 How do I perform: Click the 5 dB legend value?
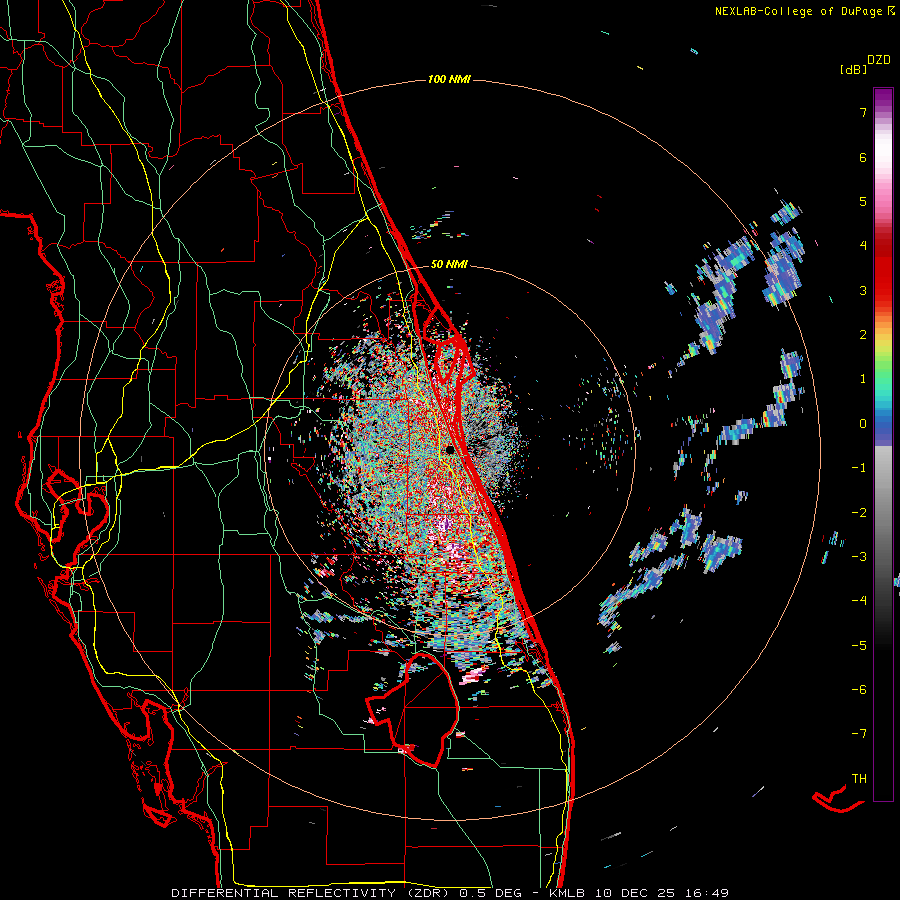pyautogui.click(x=863, y=201)
